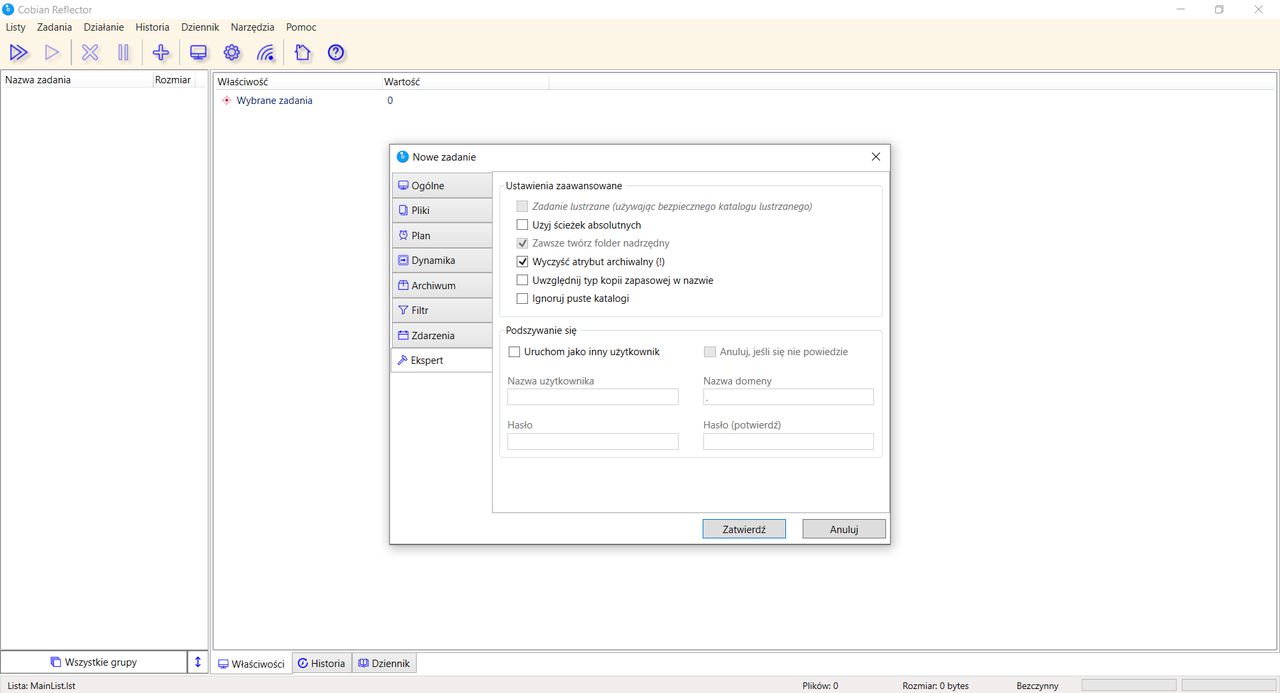Select the Ekspert tab
The image size is (1280, 693).
tap(441, 360)
